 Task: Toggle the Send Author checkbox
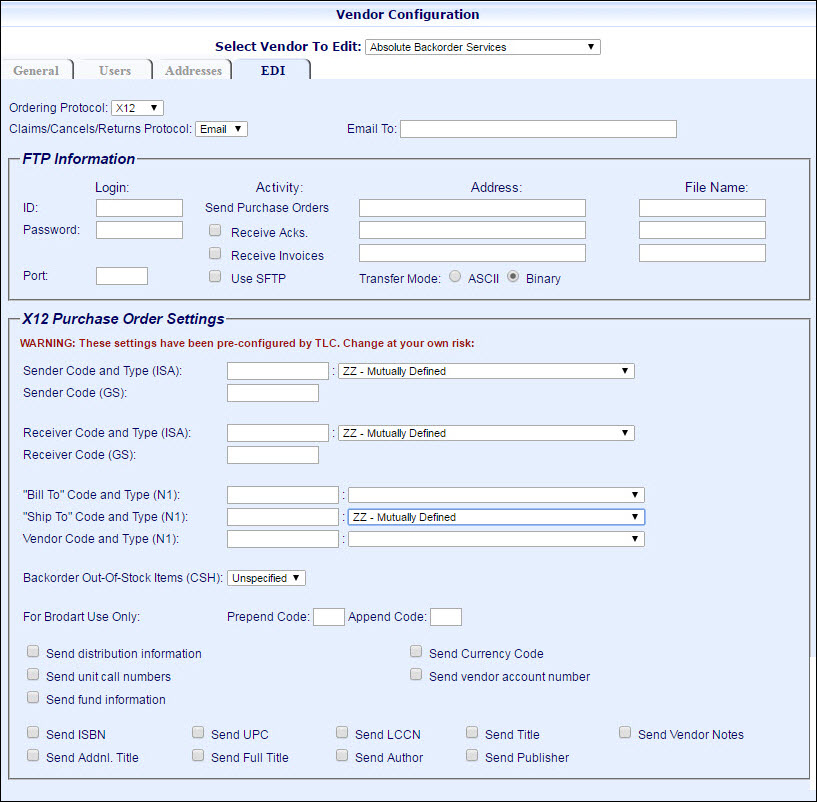coord(342,755)
